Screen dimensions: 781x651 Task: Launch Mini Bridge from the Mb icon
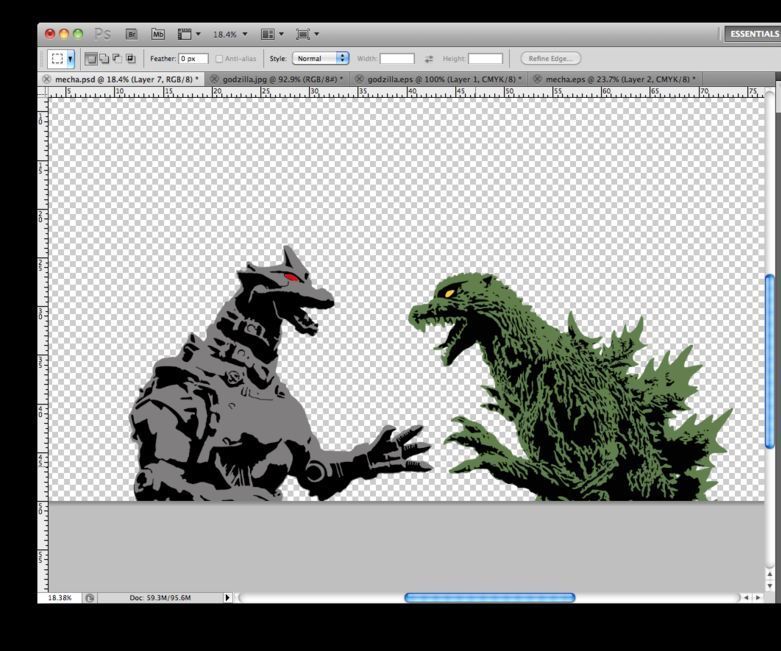click(x=158, y=34)
